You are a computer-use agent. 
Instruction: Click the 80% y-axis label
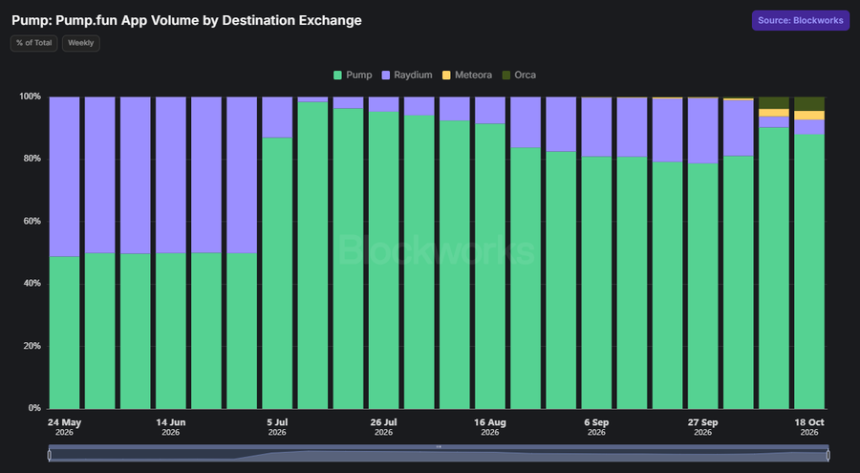tap(32, 159)
